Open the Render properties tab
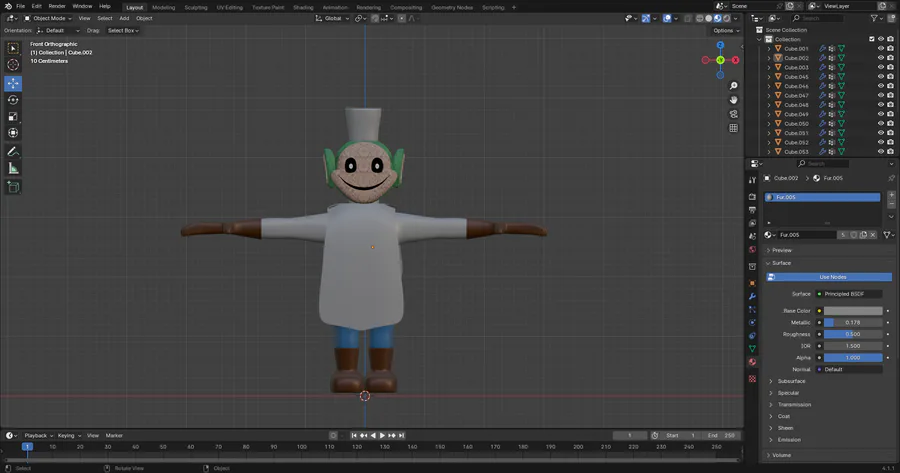The height and width of the screenshot is (473, 900). click(x=752, y=197)
